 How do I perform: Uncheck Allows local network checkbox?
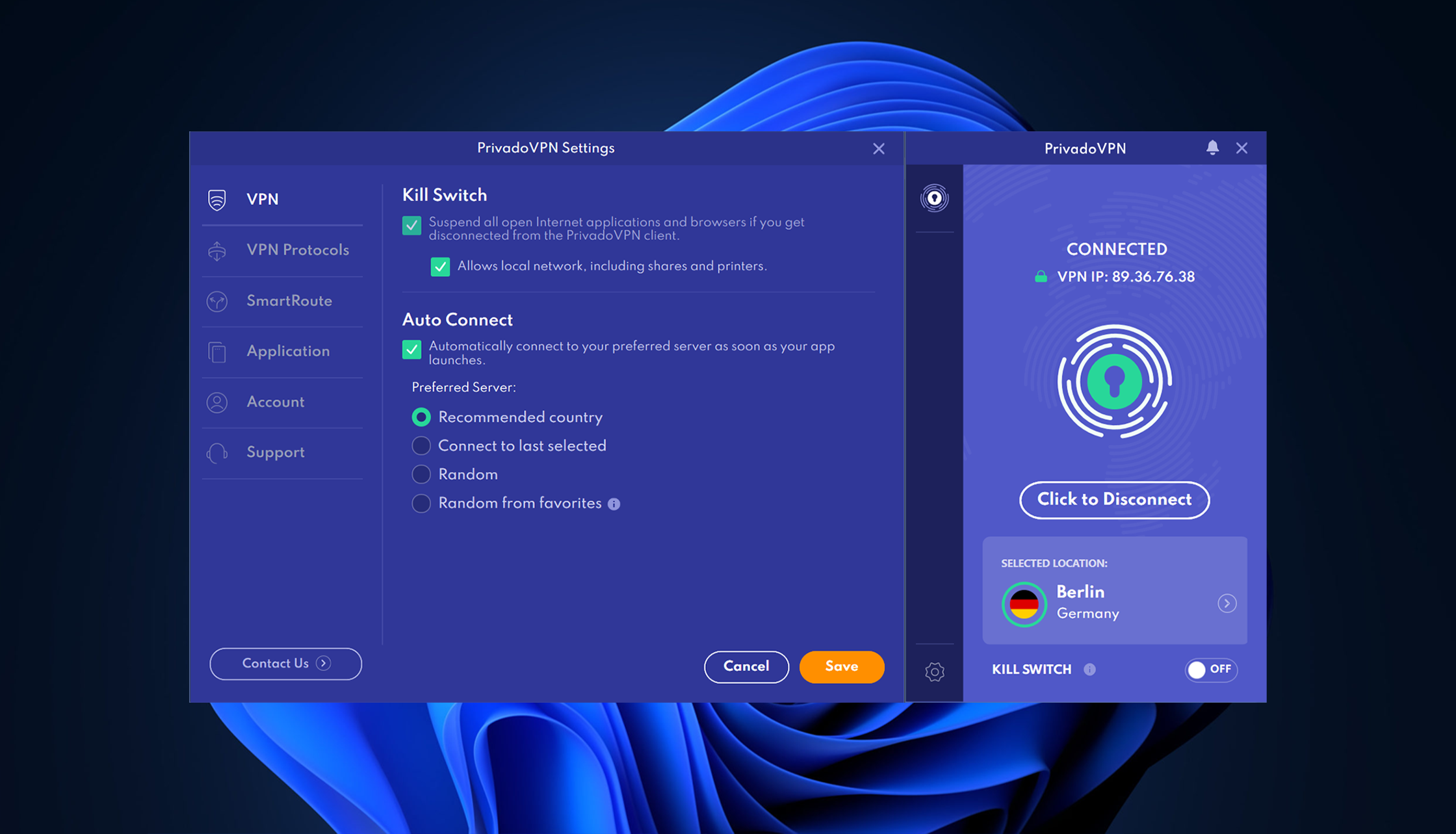click(x=440, y=267)
